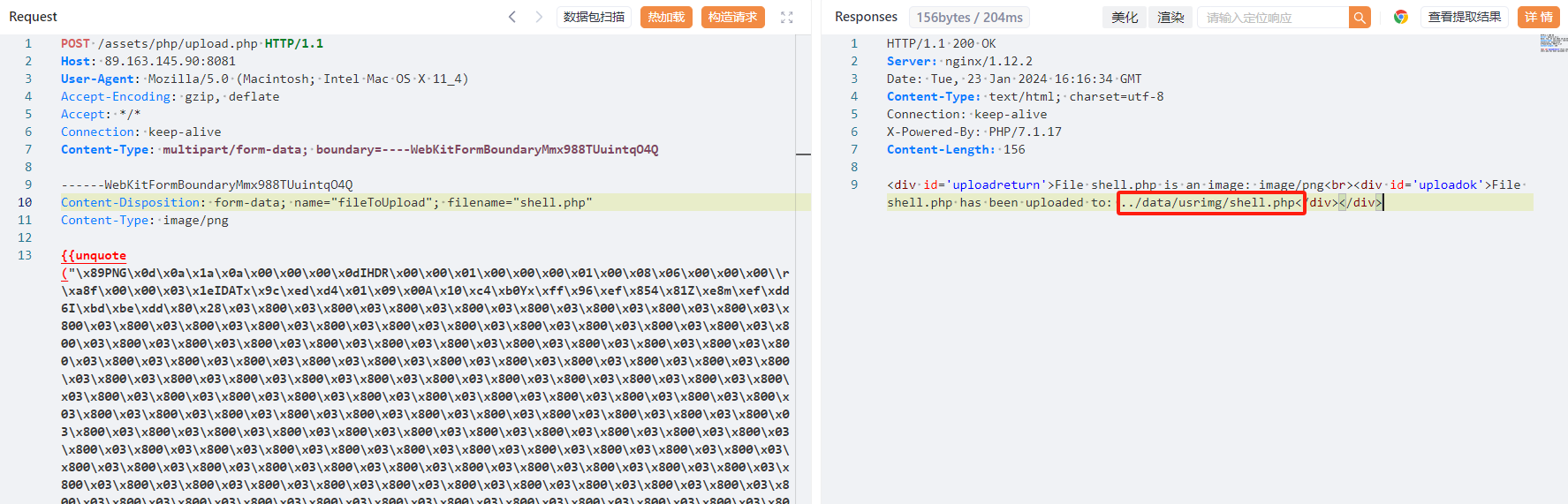Screen dimensions: 1568x504
Task: Click the 156bytes / 204ms response badge
Action: 969,17
